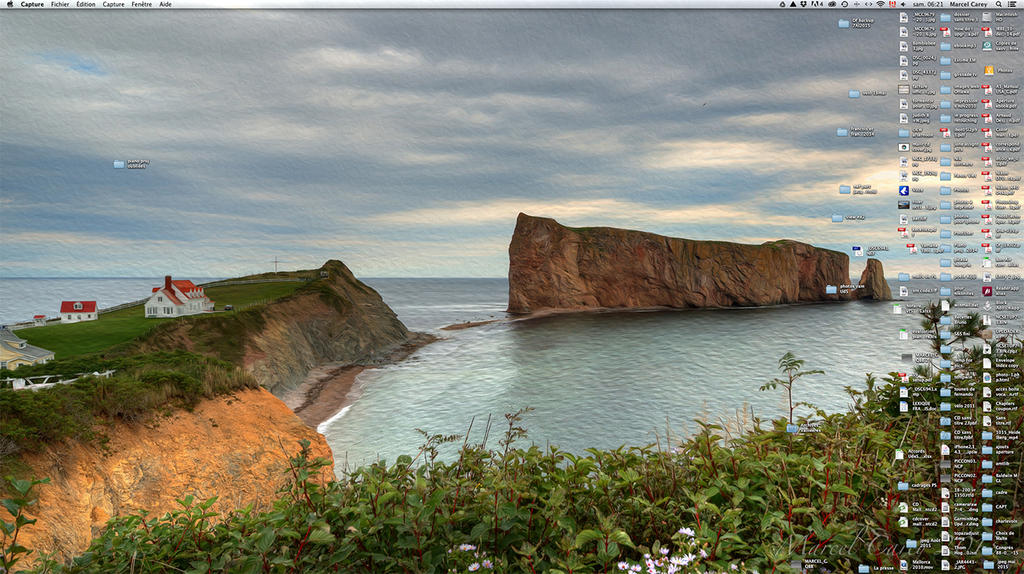Click the Wi-Fi status icon
This screenshot has height=574, width=1024.
[x=880, y=5]
